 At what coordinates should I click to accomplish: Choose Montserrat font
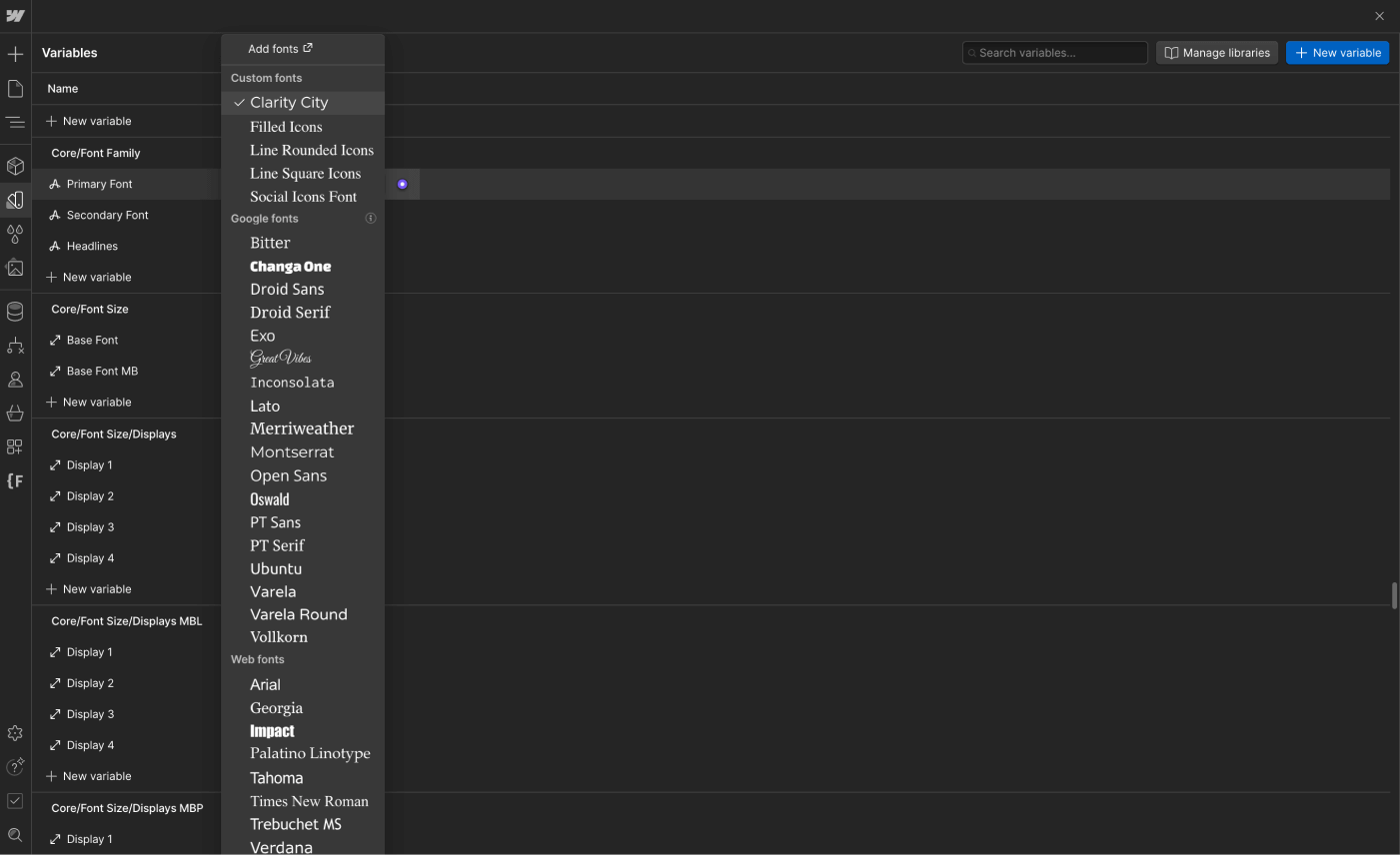coord(303,452)
